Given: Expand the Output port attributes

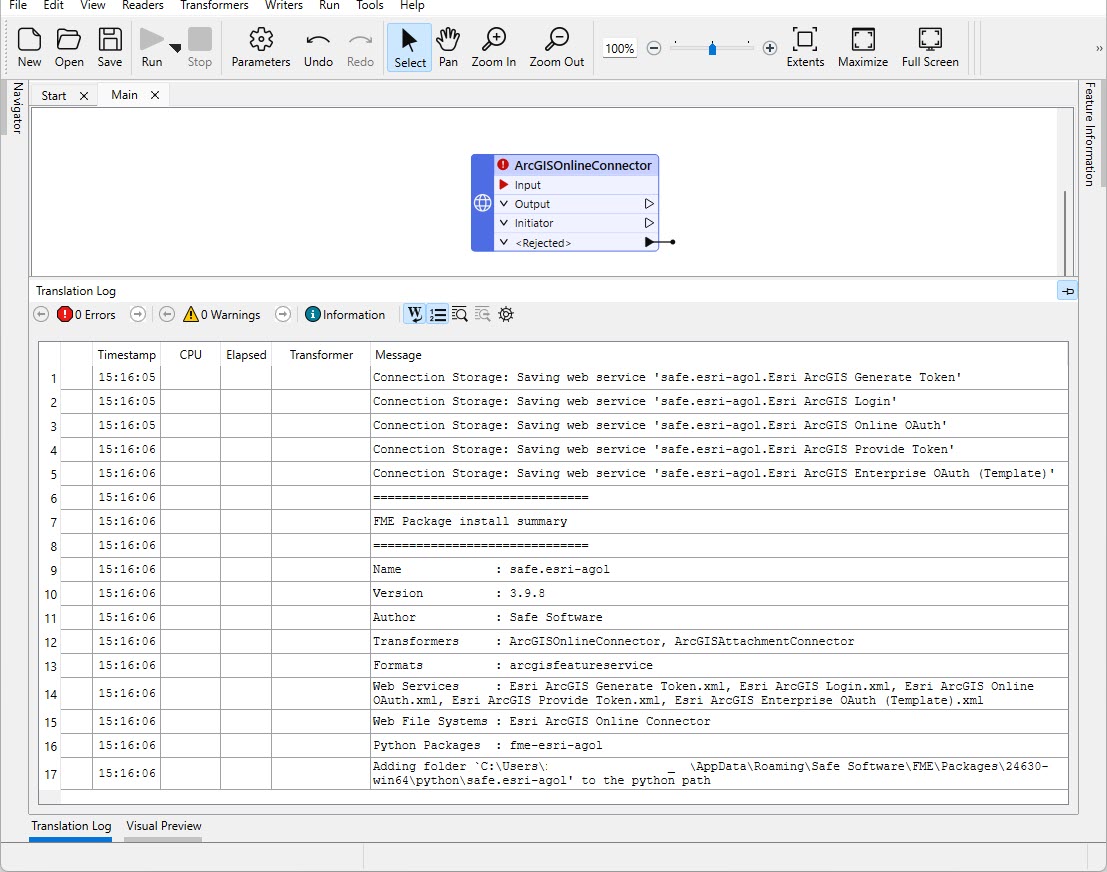Looking at the screenshot, I should pos(504,203).
